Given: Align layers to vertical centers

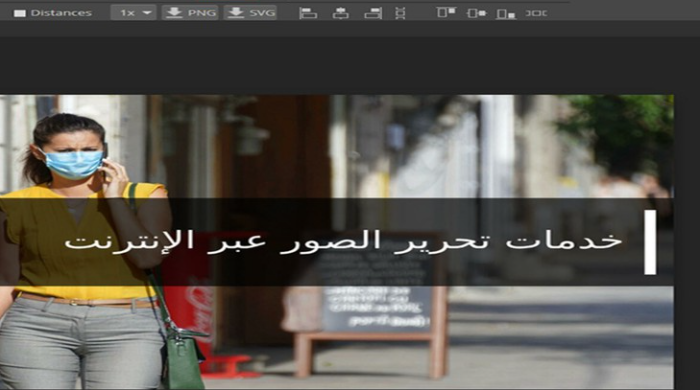Looking at the screenshot, I should 476,13.
